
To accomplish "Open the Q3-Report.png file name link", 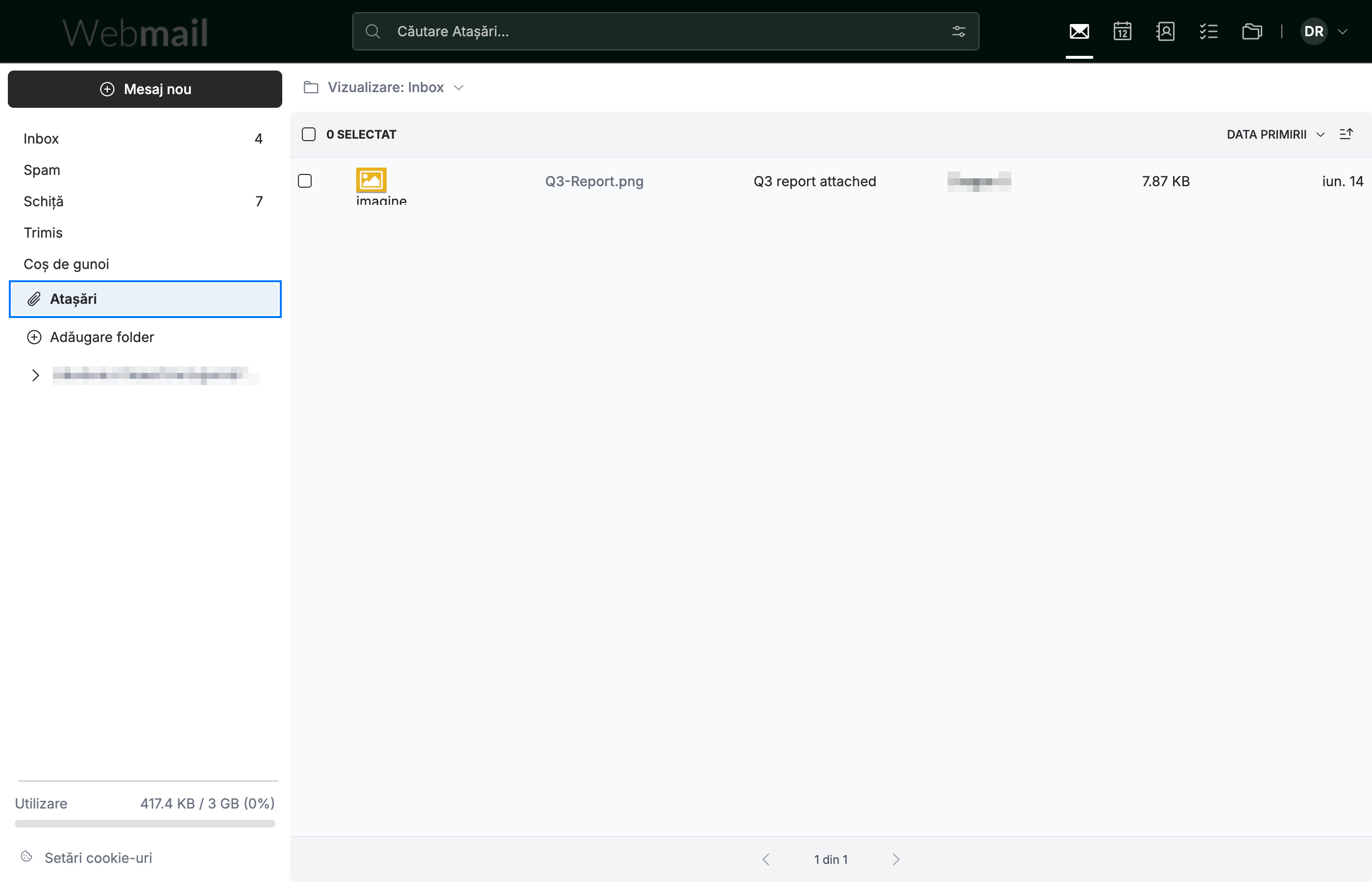I will (x=594, y=182).
